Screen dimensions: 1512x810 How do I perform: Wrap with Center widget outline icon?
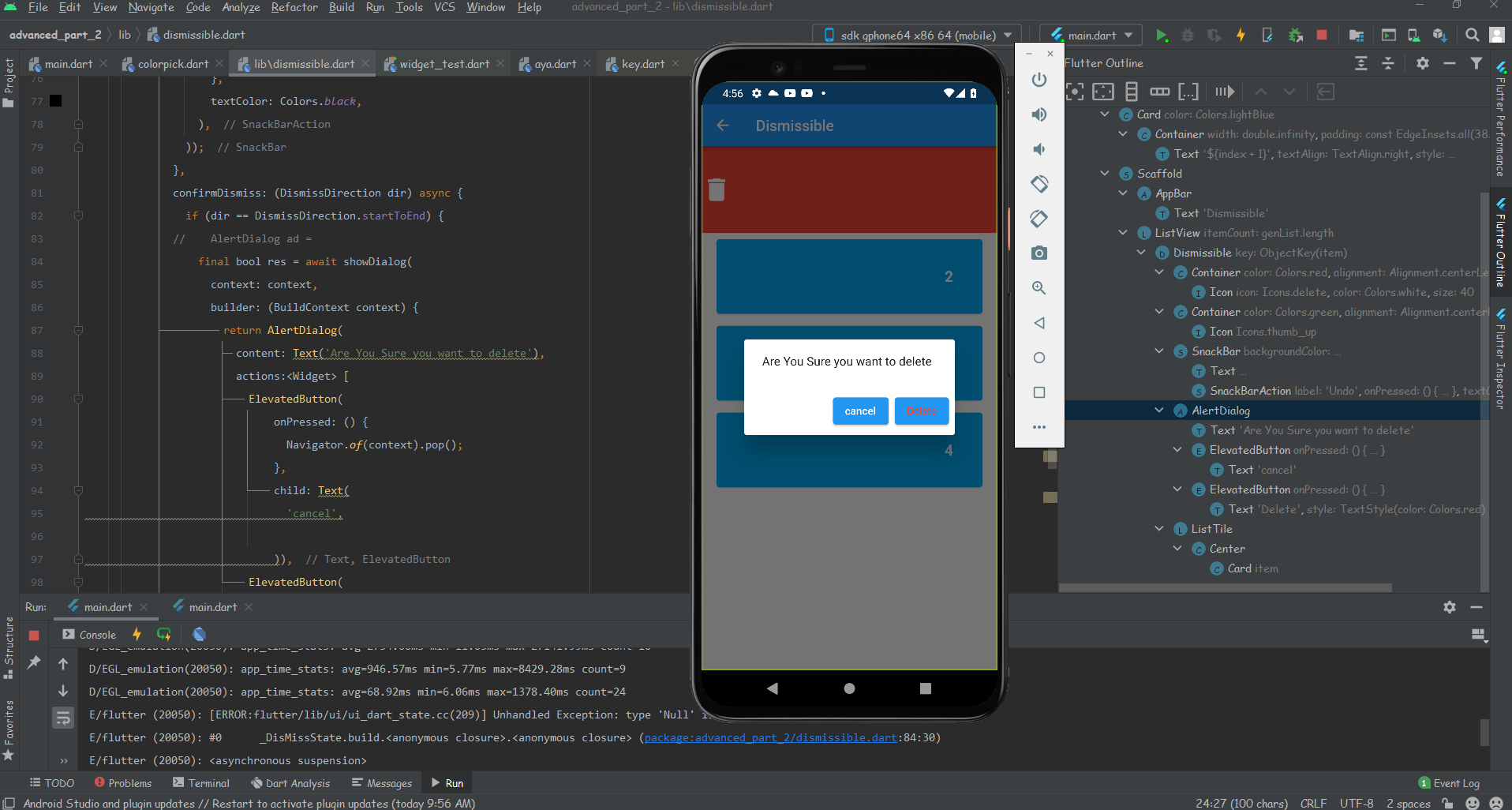(x=1075, y=92)
